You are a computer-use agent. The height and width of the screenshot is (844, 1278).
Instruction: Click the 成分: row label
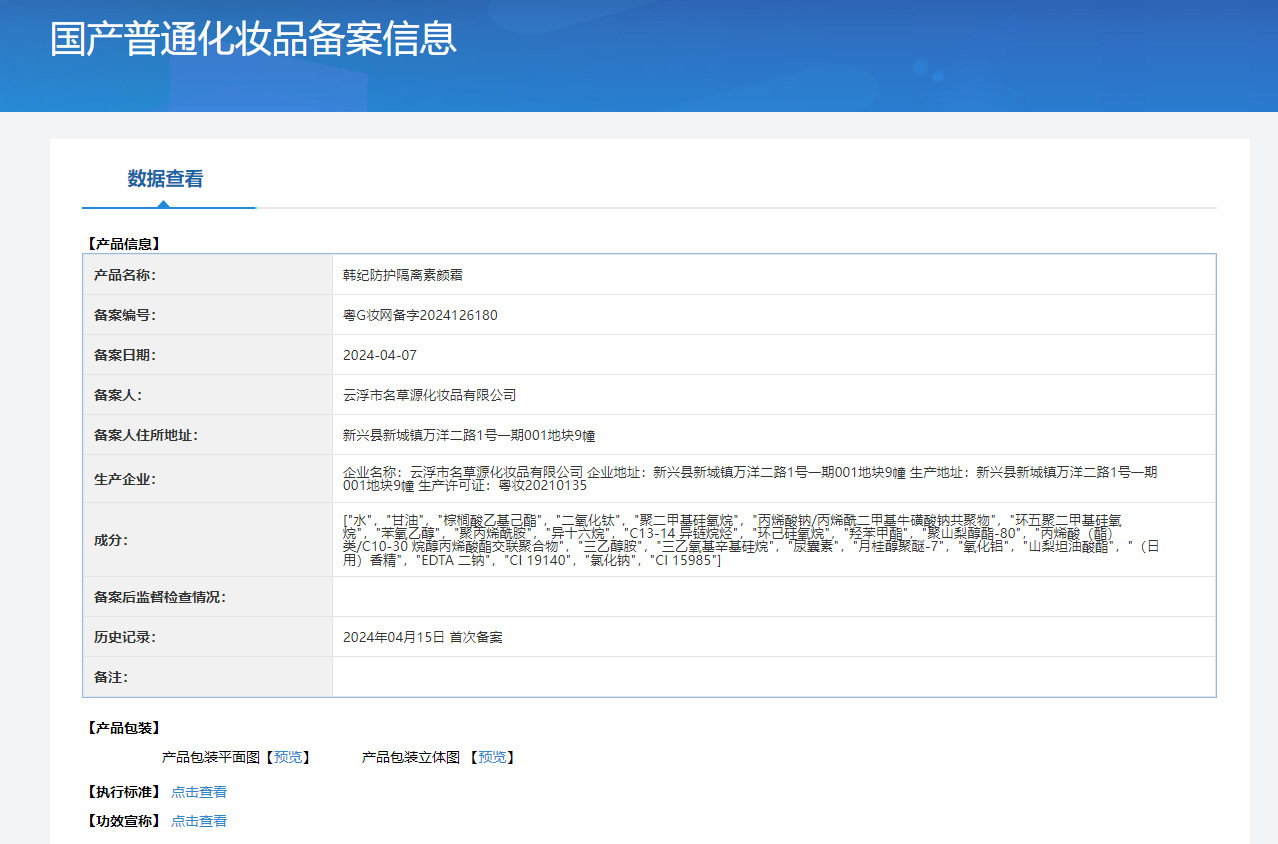click(x=111, y=540)
